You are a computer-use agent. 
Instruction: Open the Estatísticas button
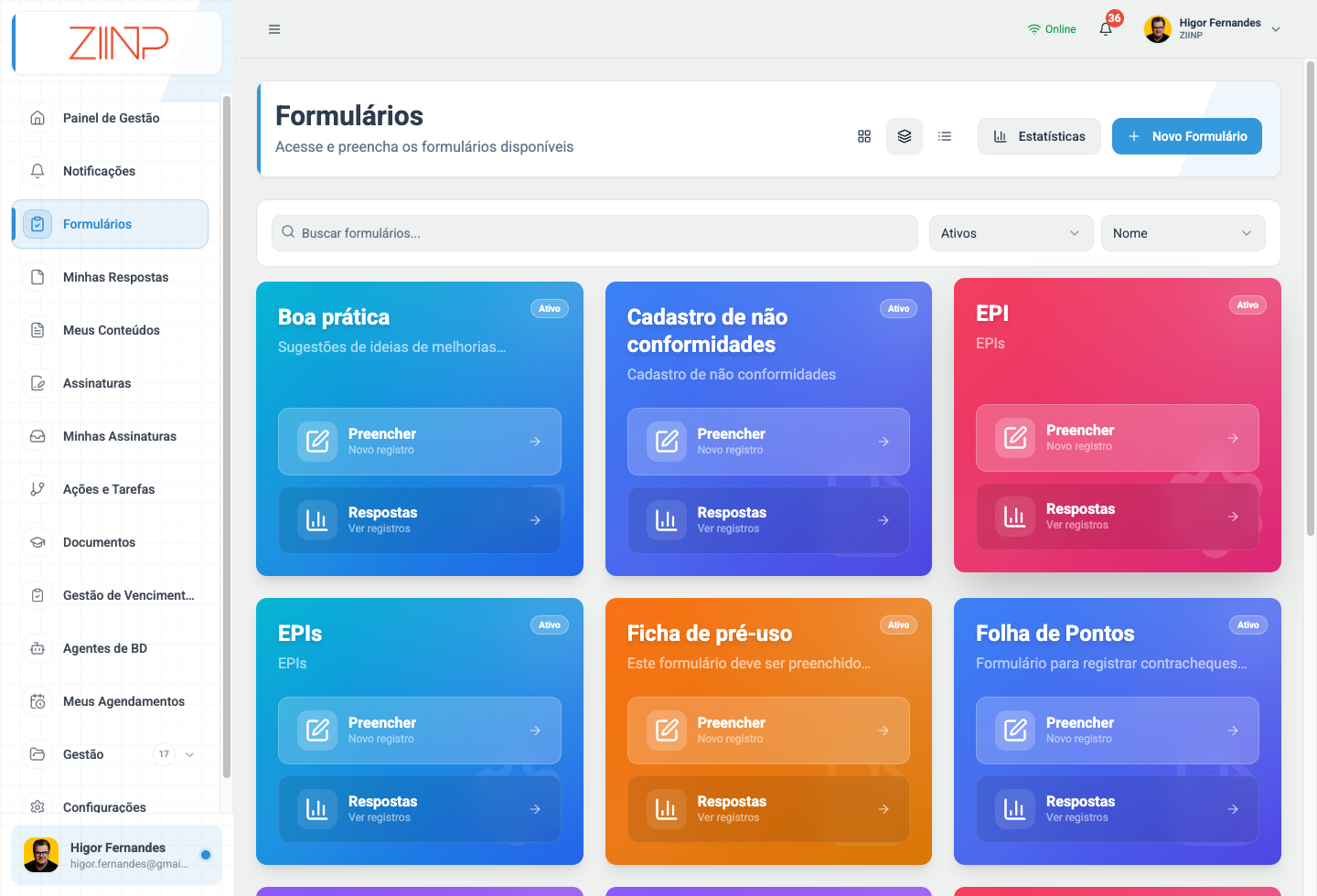point(1039,136)
